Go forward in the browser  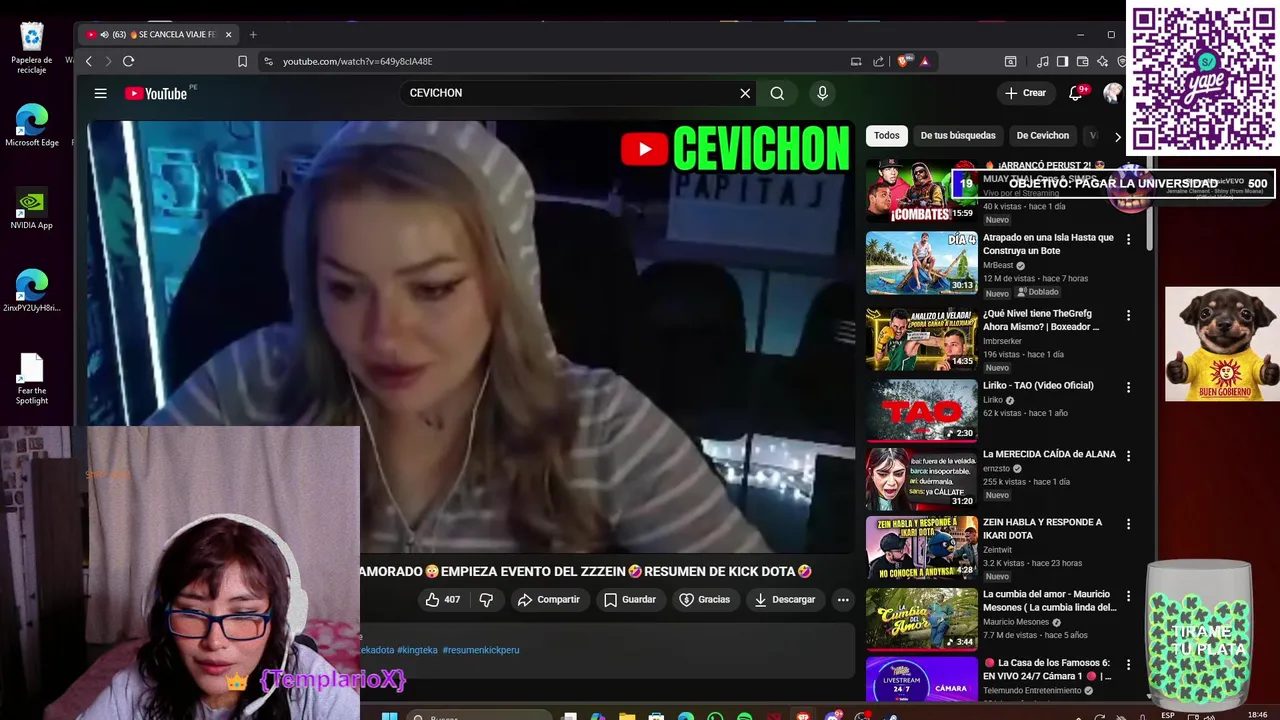click(108, 61)
